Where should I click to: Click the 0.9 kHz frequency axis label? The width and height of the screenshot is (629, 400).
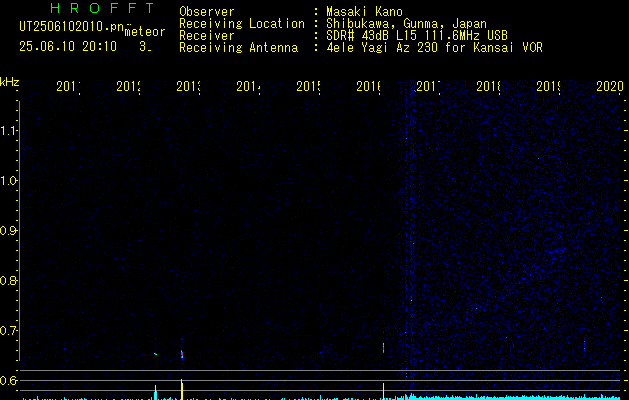9,230
